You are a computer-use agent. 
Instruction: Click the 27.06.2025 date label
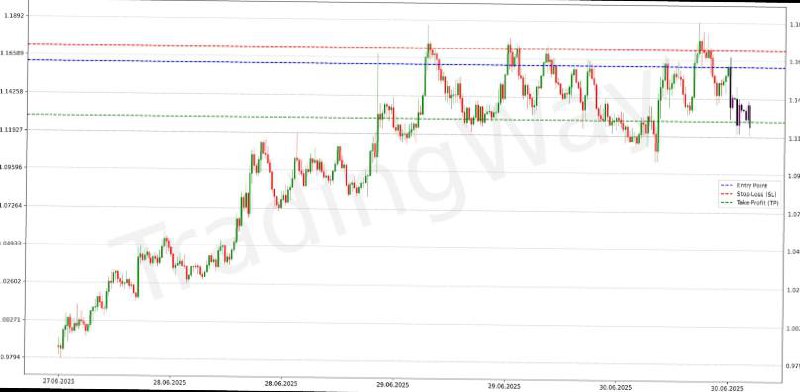58,381
